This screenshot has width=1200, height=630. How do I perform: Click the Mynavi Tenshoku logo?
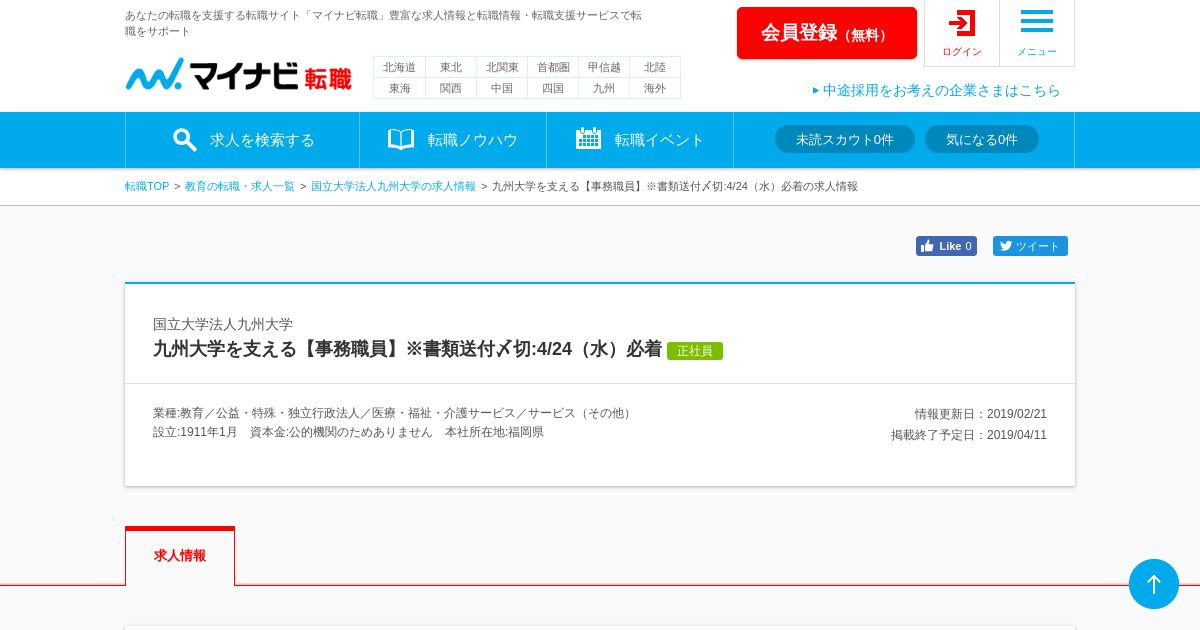238,75
